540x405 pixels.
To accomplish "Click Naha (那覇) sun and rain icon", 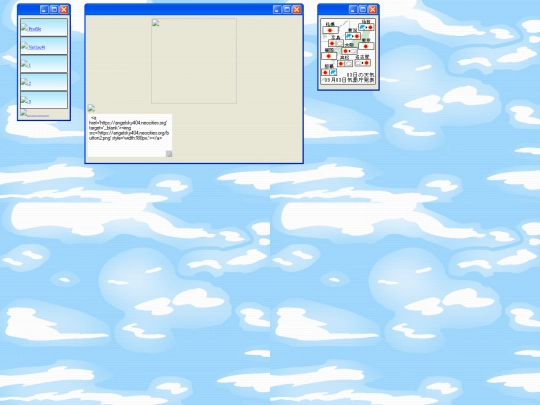I will click(329, 72).
